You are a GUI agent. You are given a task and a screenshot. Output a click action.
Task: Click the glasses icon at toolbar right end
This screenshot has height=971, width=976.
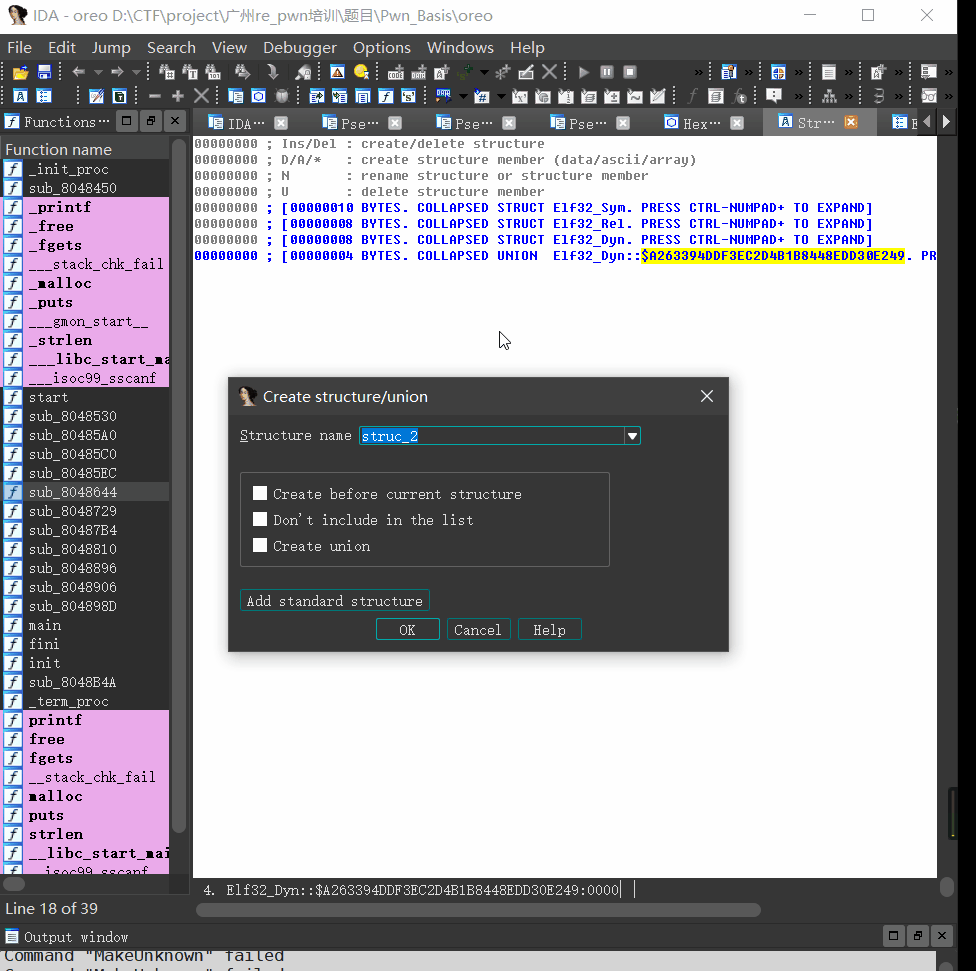[929, 96]
